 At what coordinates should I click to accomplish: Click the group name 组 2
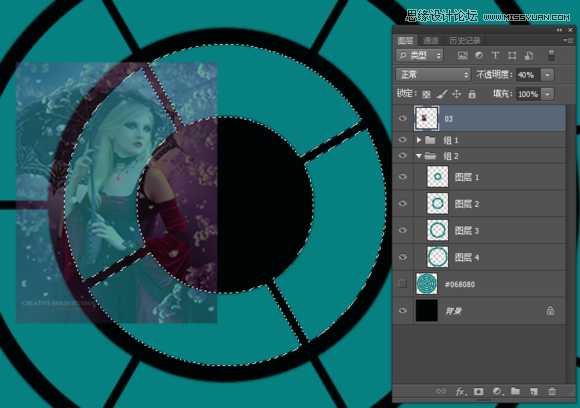click(451, 156)
